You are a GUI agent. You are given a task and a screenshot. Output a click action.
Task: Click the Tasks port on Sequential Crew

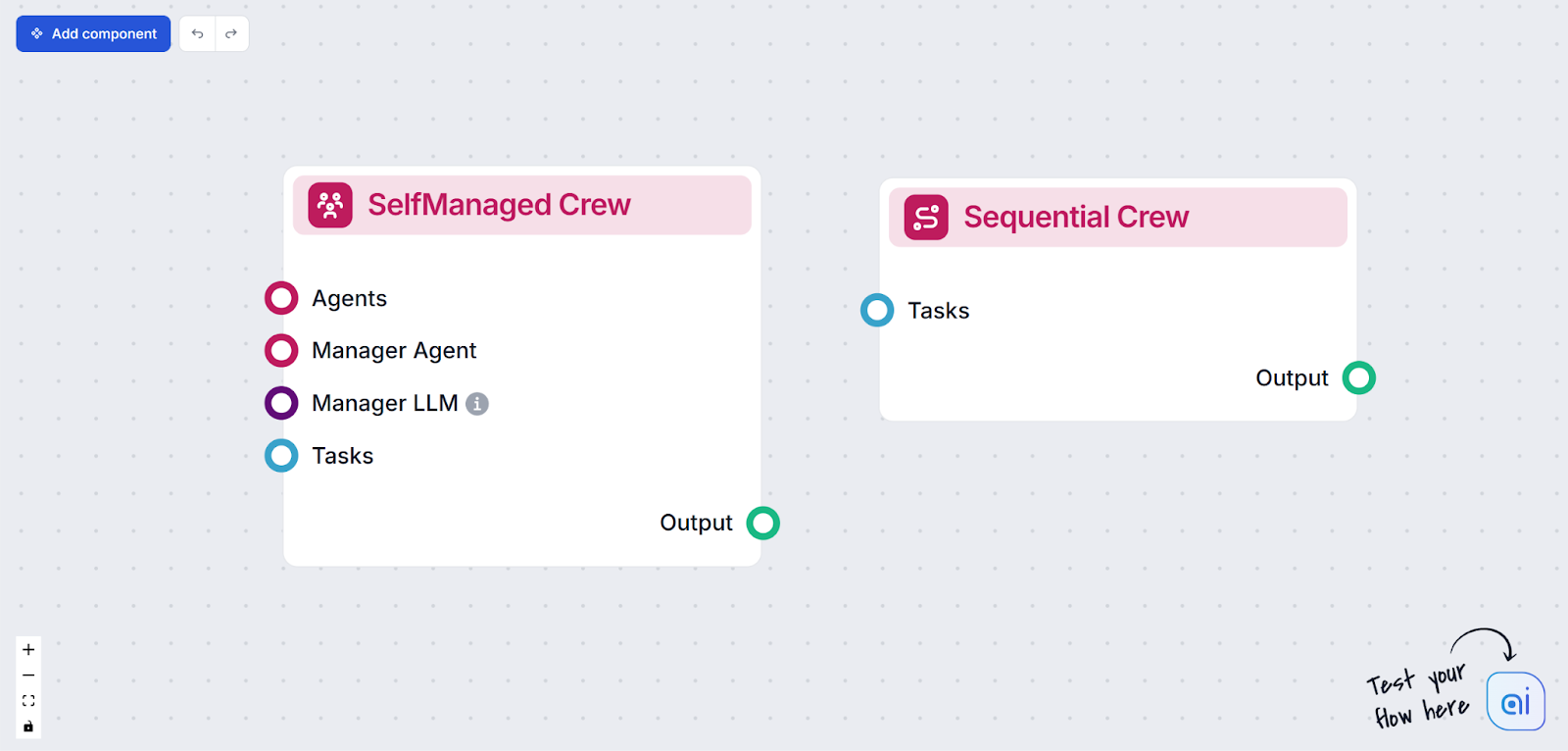(x=876, y=310)
